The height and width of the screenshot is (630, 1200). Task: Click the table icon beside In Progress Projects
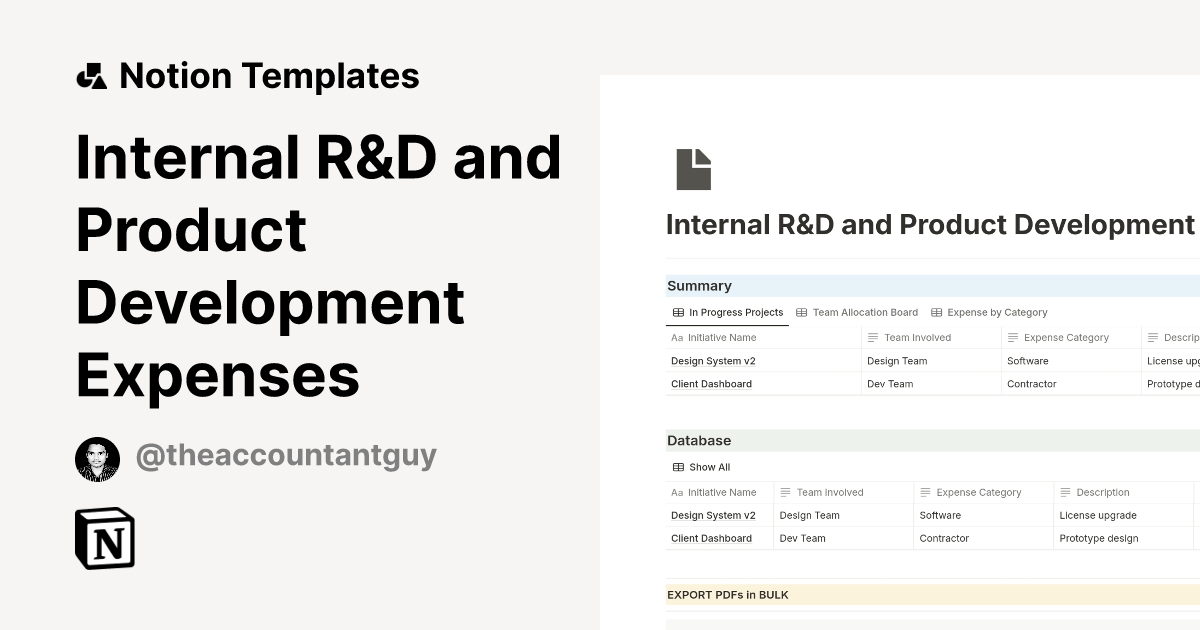tap(677, 312)
